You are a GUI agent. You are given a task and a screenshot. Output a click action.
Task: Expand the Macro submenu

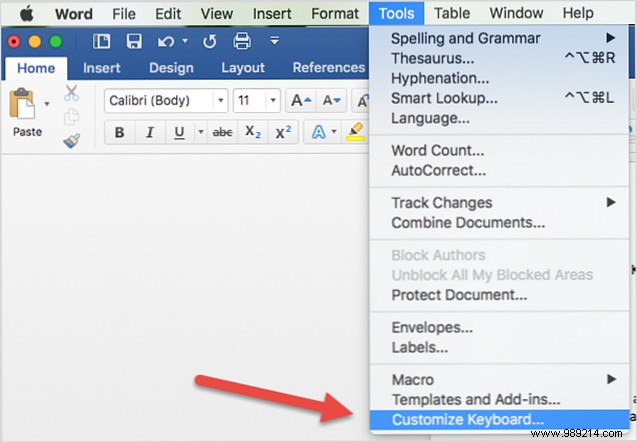coord(500,379)
